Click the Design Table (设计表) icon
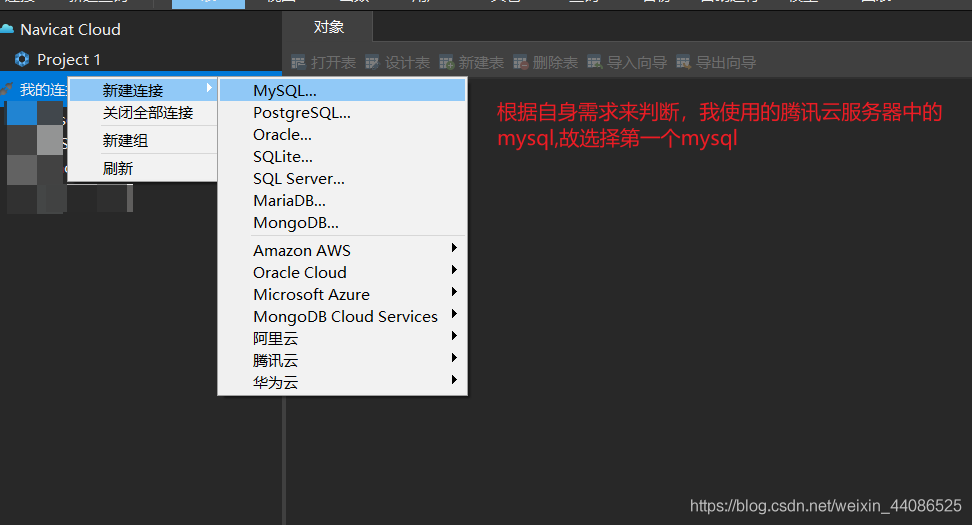The width and height of the screenshot is (972, 525). coord(372,62)
